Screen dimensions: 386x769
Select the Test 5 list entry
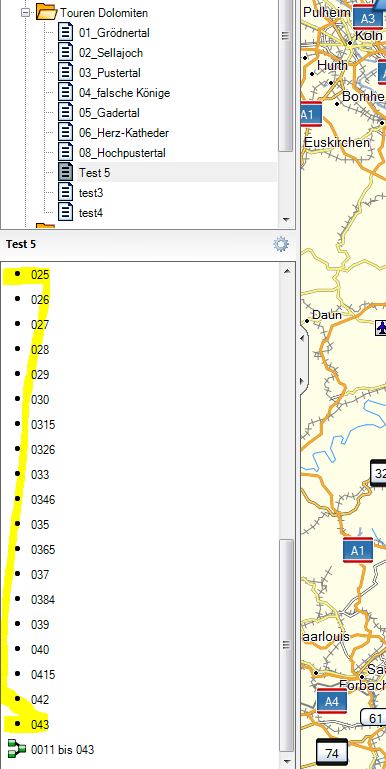point(94,173)
